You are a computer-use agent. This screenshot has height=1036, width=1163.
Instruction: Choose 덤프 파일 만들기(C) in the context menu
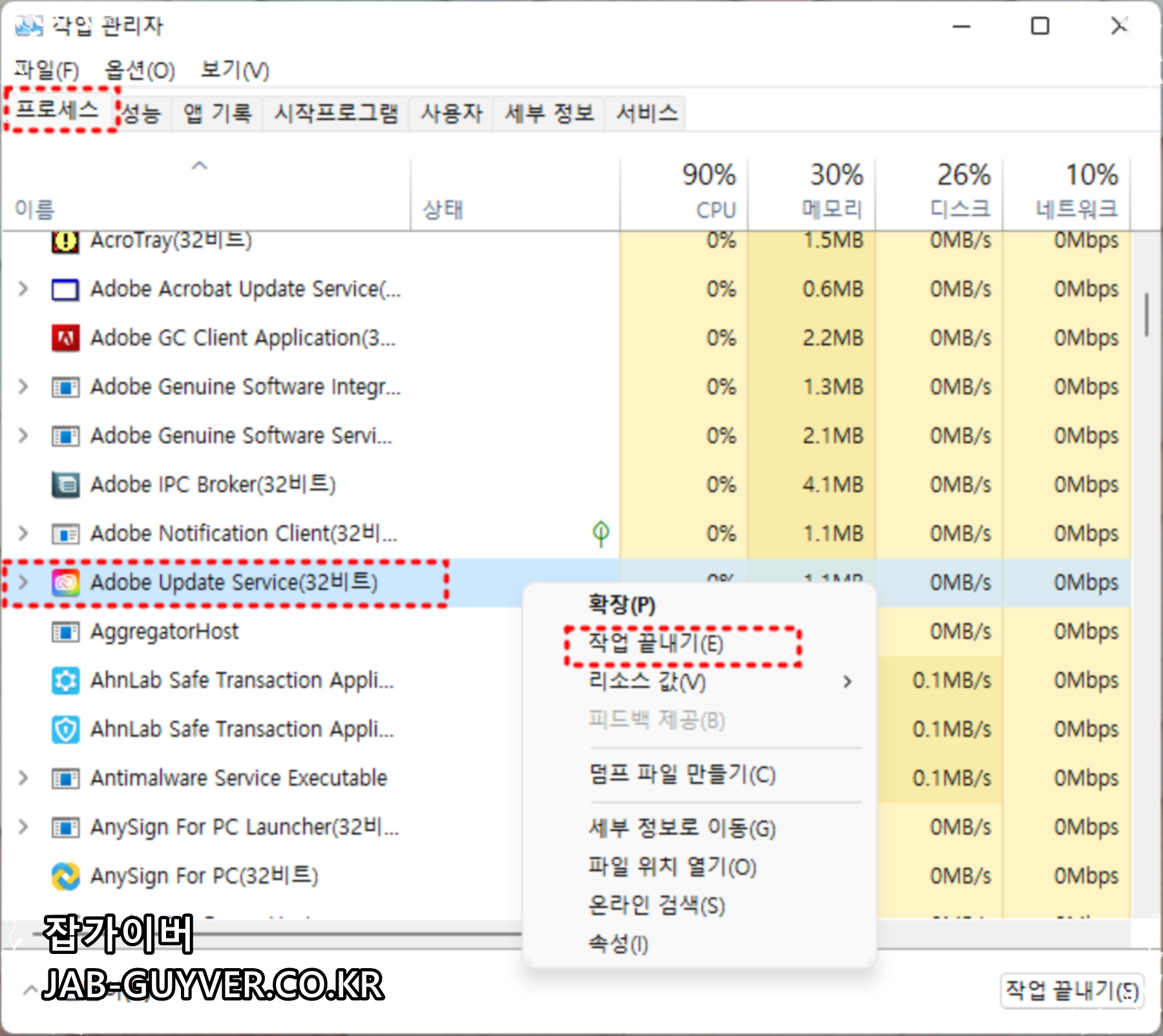tap(699, 774)
